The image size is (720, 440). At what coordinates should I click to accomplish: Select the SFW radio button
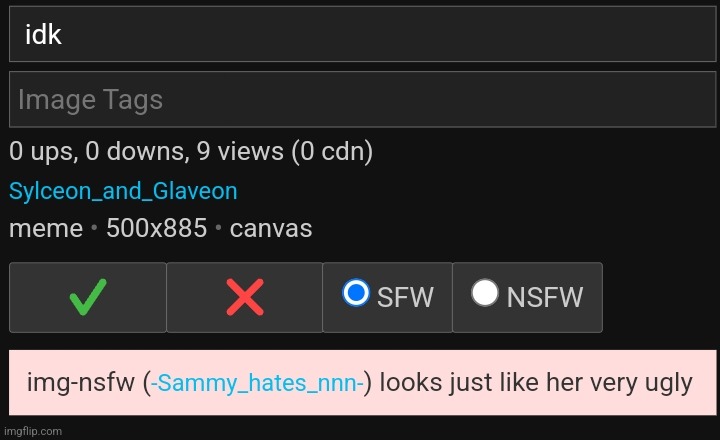356,293
